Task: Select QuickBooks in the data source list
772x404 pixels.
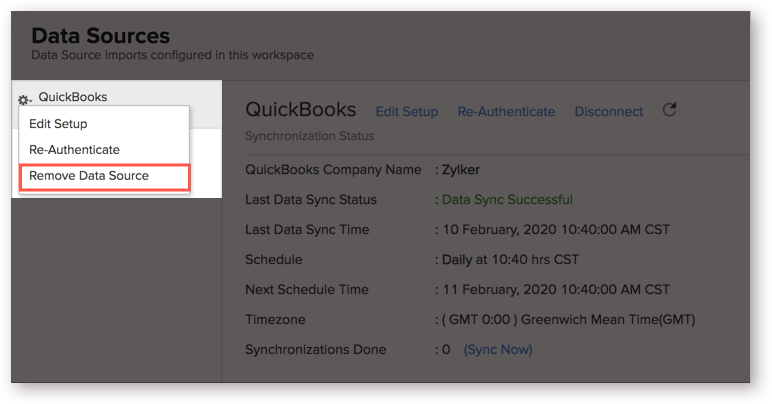Action: pyautogui.click(x=73, y=97)
